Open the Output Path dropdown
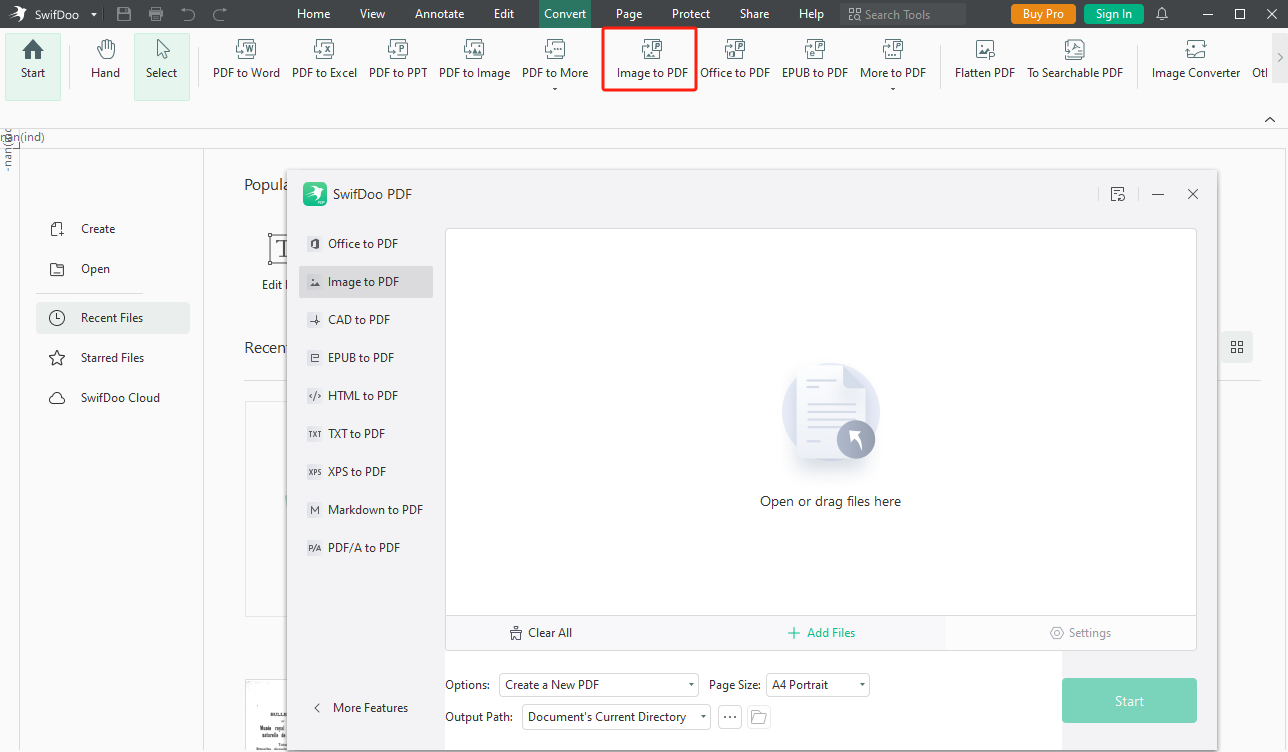The height and width of the screenshot is (752, 1288). (616, 717)
